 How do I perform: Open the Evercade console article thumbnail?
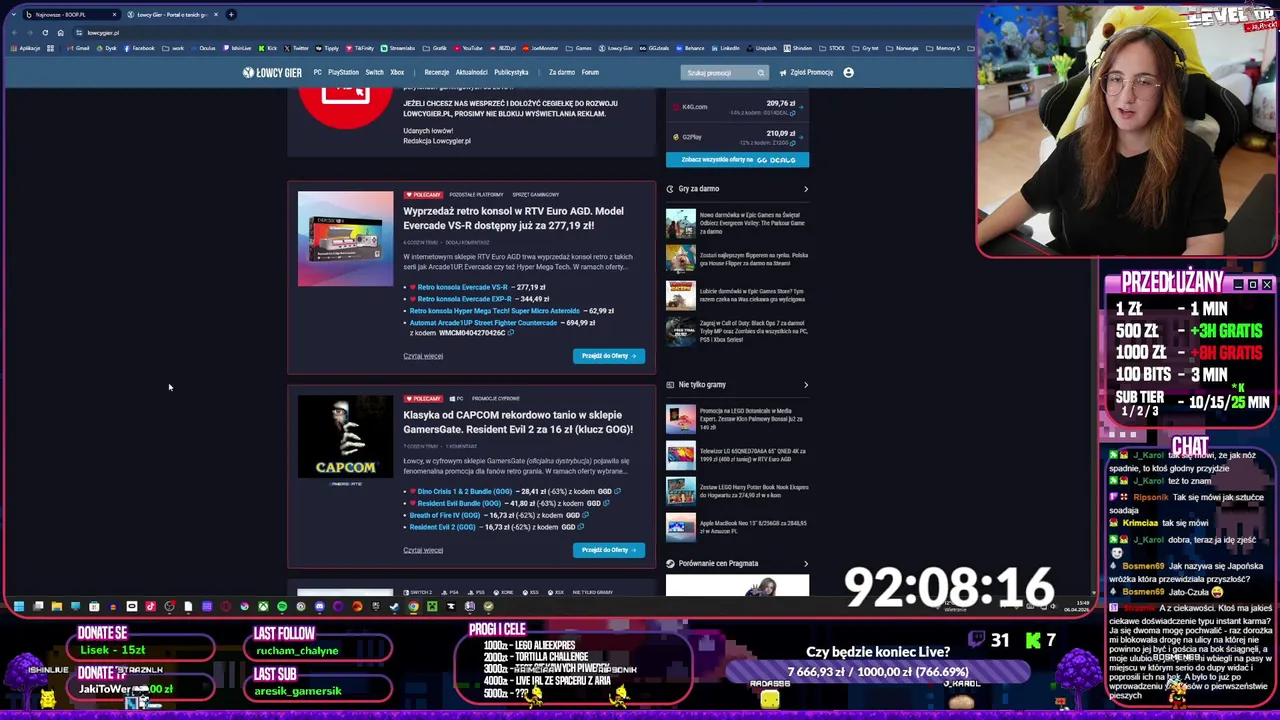pos(346,238)
